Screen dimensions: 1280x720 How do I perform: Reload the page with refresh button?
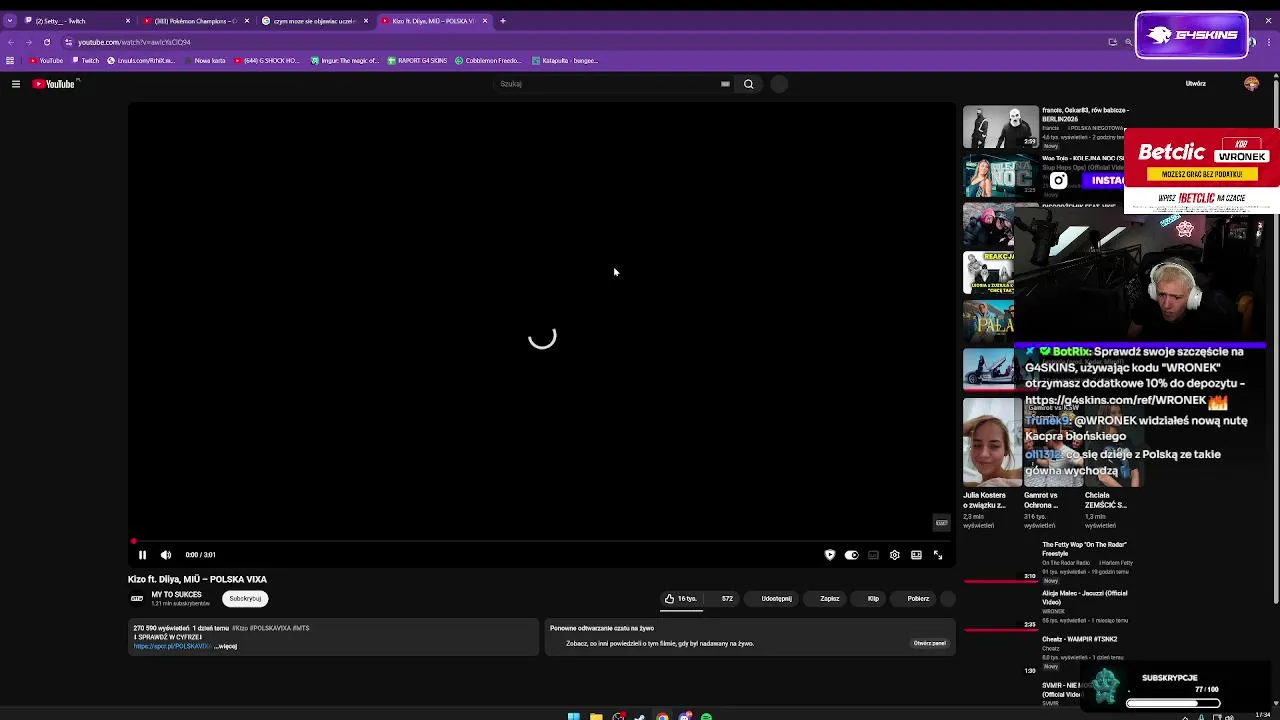pyautogui.click(x=46, y=42)
